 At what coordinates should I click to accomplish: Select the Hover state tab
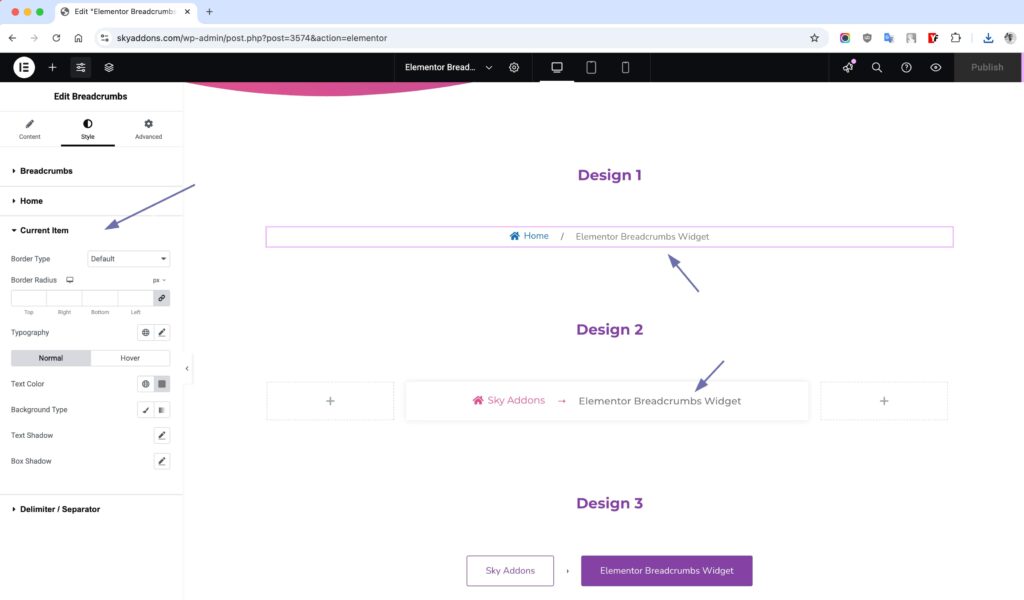[130, 358]
